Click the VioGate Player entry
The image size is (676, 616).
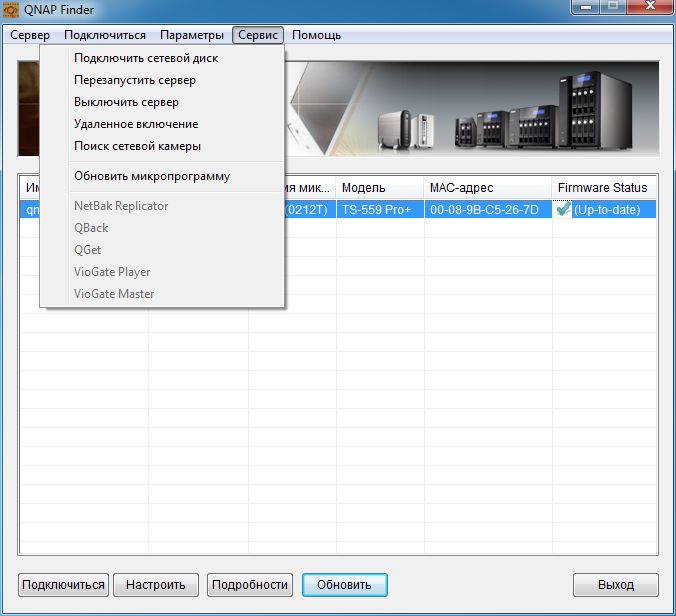pos(162,272)
